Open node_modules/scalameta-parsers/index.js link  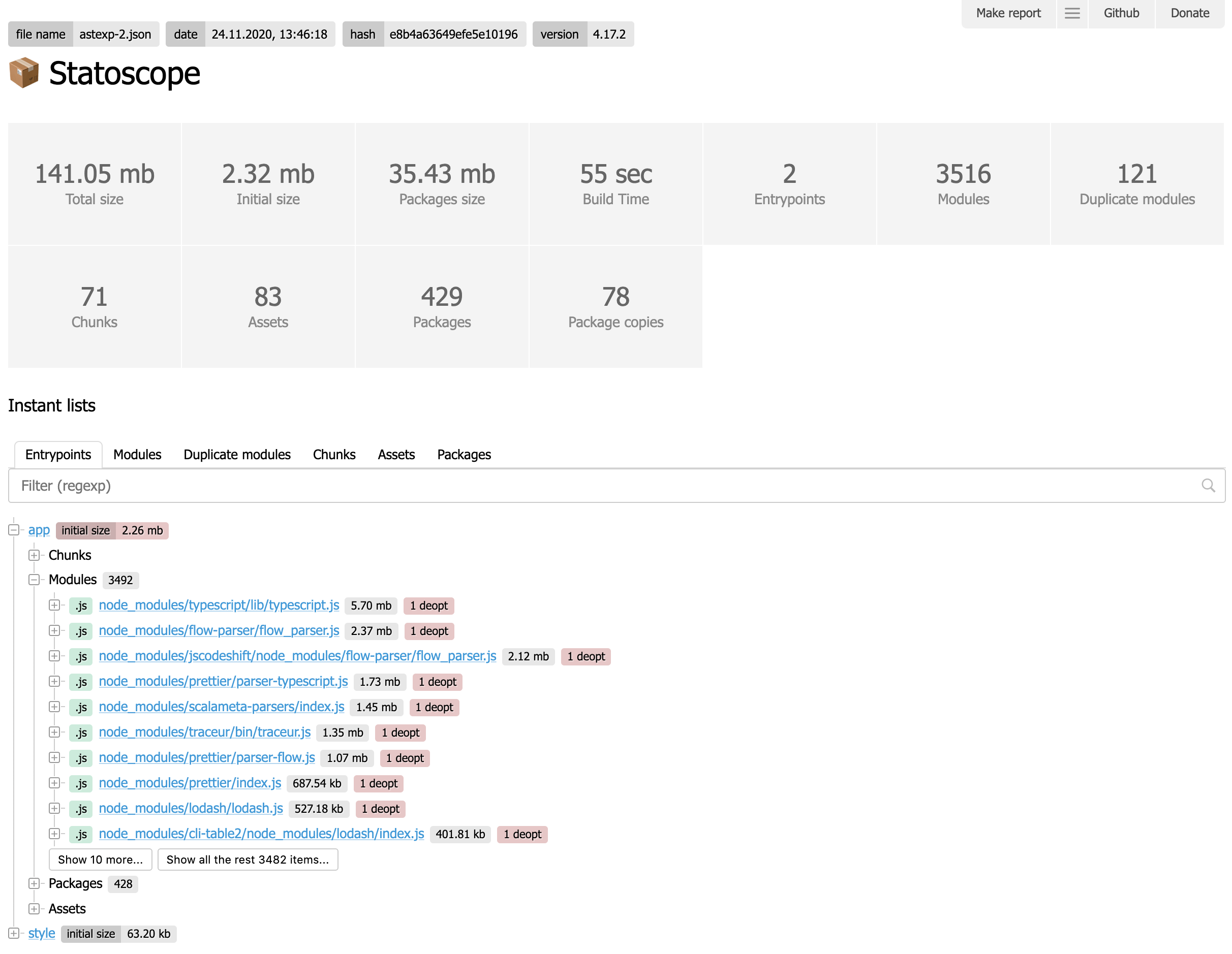(x=221, y=707)
